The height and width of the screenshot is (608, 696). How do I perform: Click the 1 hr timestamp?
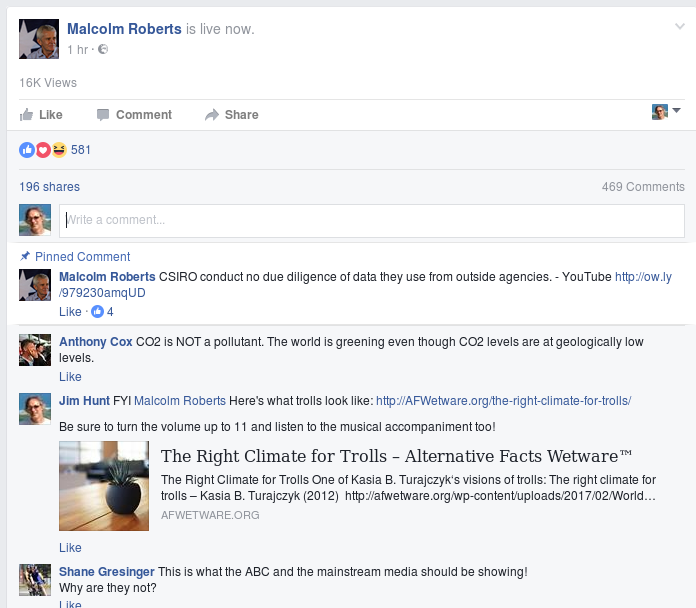point(78,50)
